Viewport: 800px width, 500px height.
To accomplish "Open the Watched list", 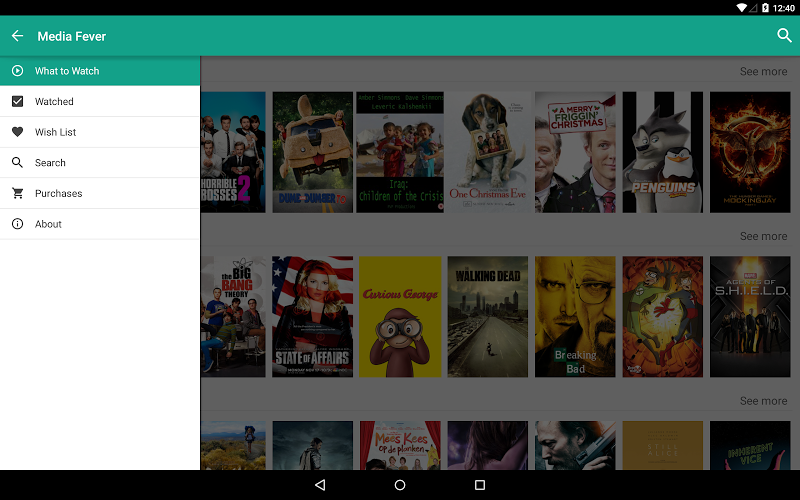I will pyautogui.click(x=100, y=101).
